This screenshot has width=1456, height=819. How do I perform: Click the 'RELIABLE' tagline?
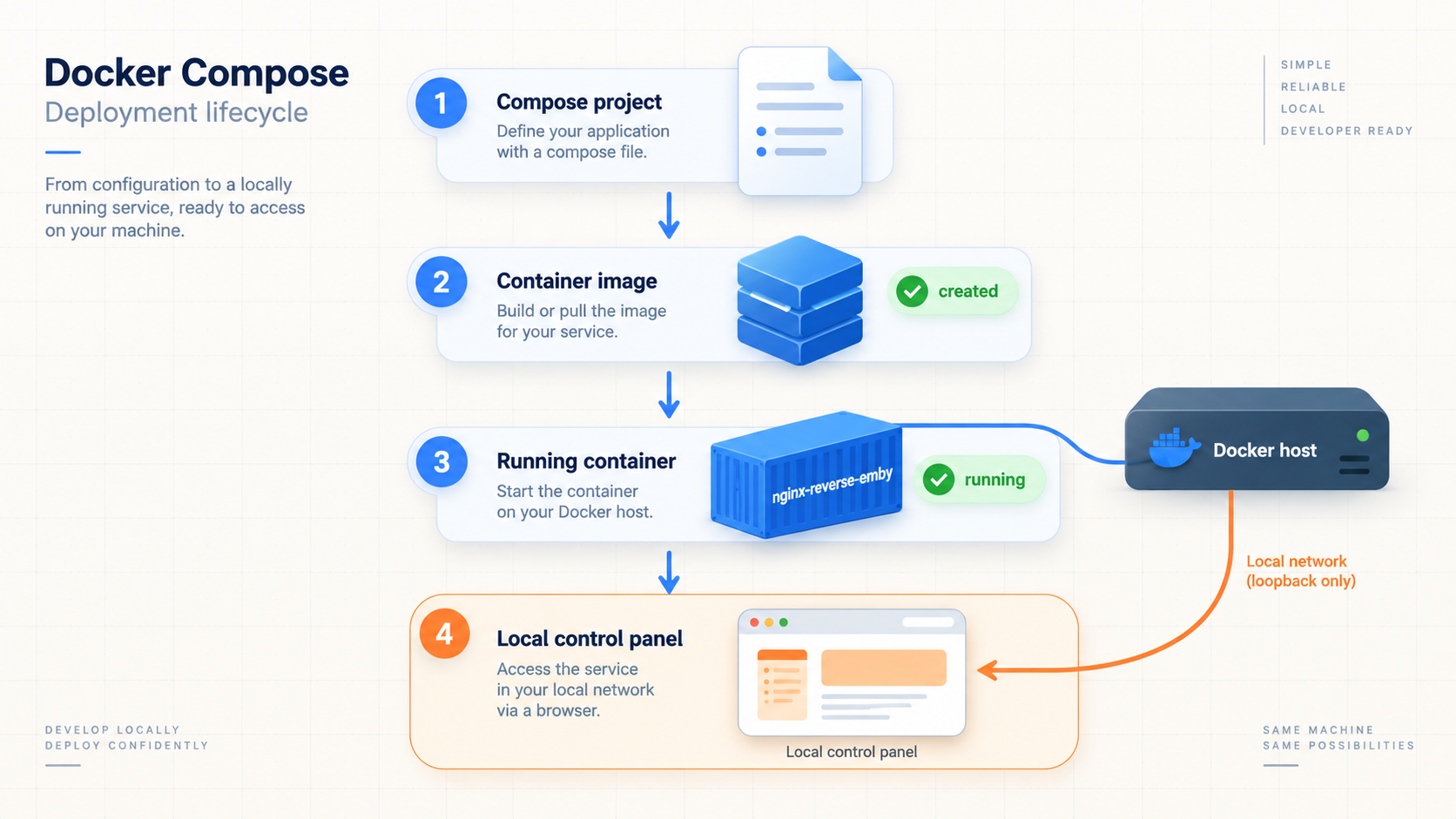(x=1313, y=87)
